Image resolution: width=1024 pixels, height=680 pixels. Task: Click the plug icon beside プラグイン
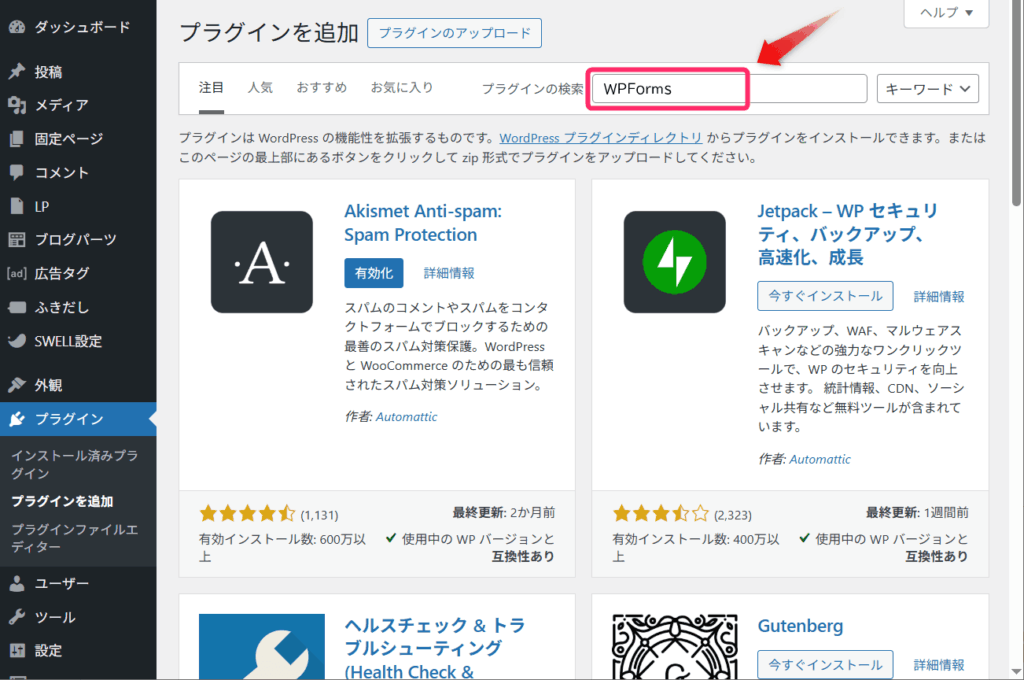coord(17,419)
